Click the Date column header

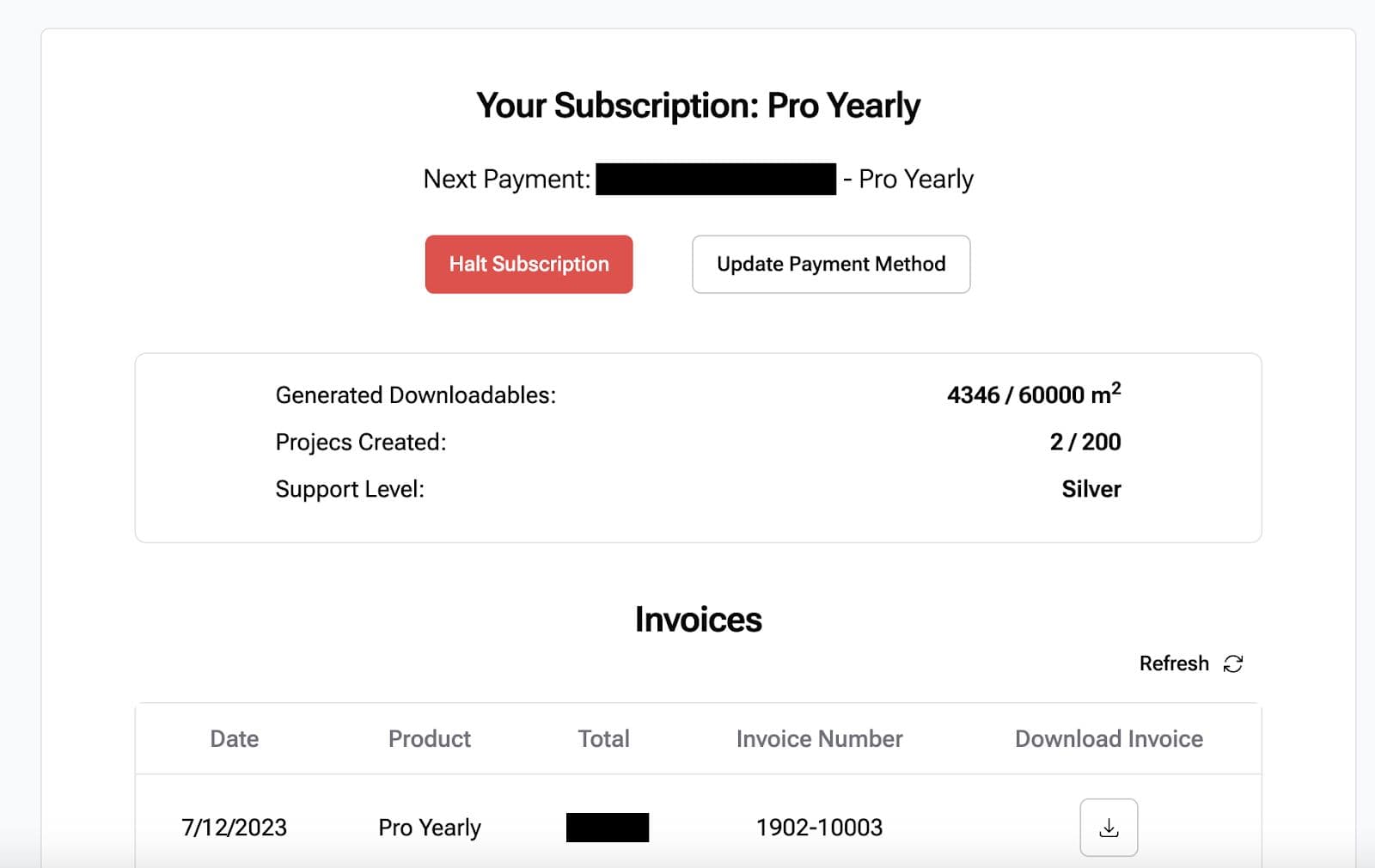[234, 739]
